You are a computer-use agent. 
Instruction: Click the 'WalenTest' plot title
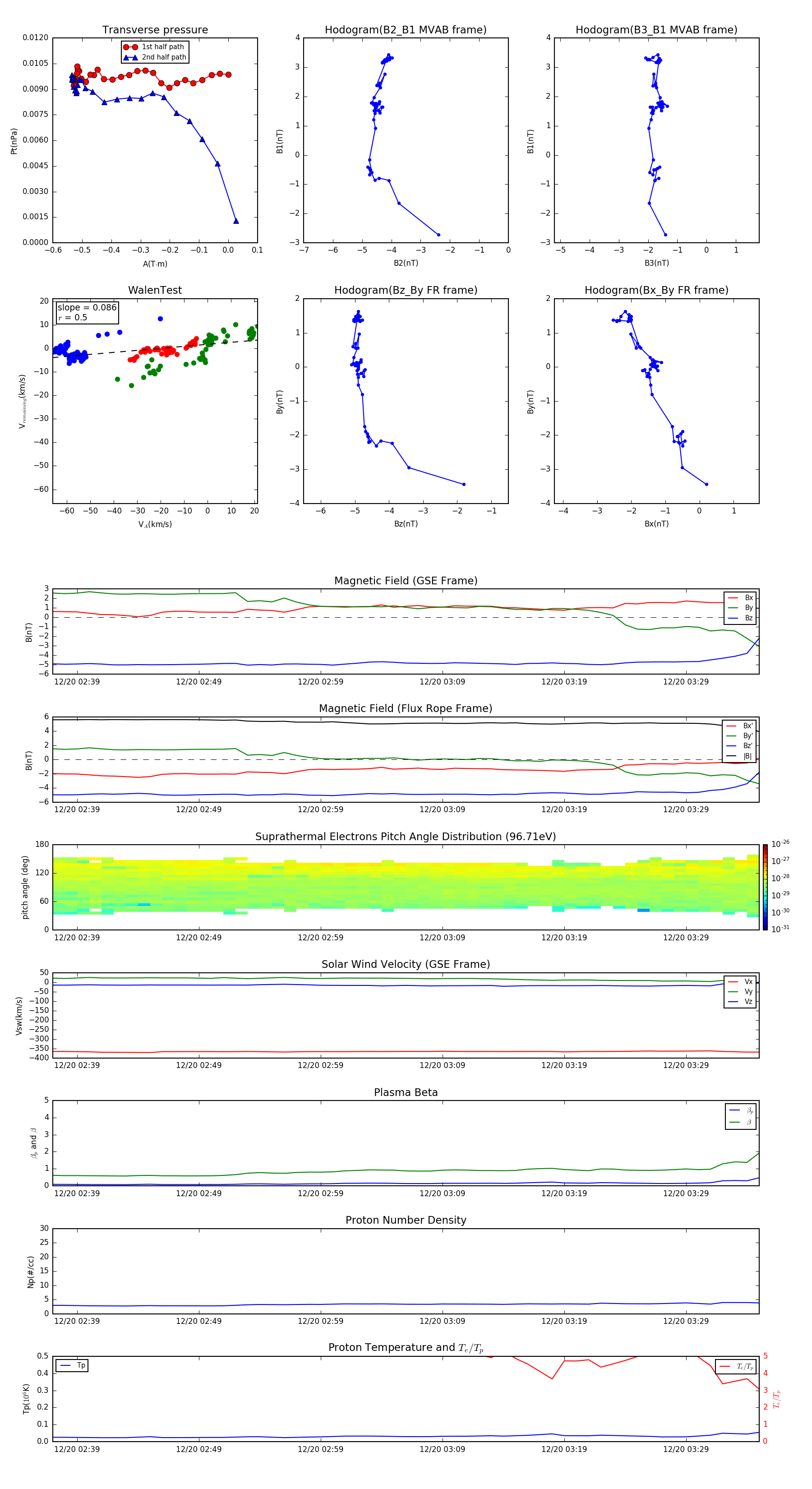pos(155,290)
